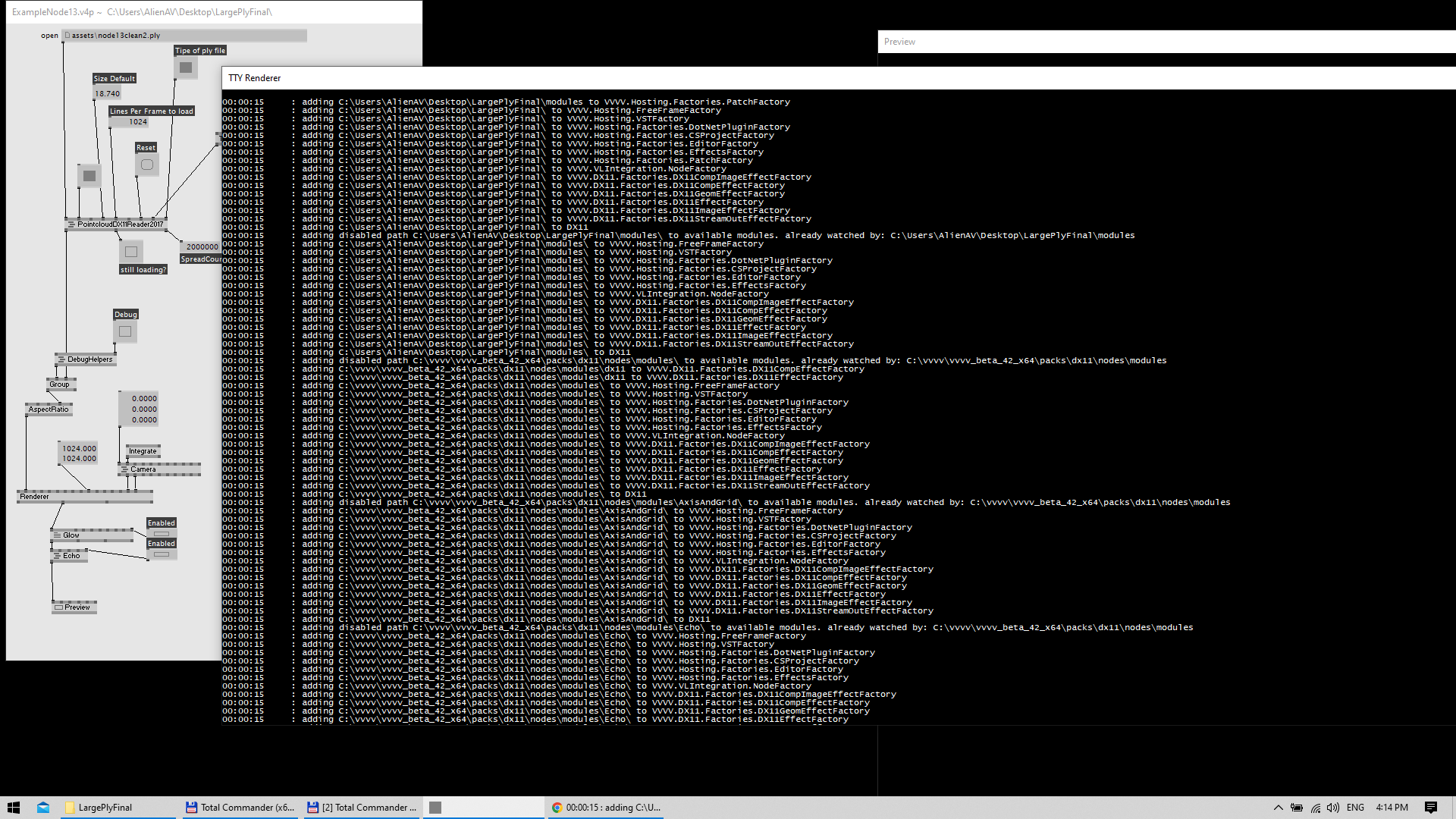
Task: Select the Camera node
Action: (159, 469)
